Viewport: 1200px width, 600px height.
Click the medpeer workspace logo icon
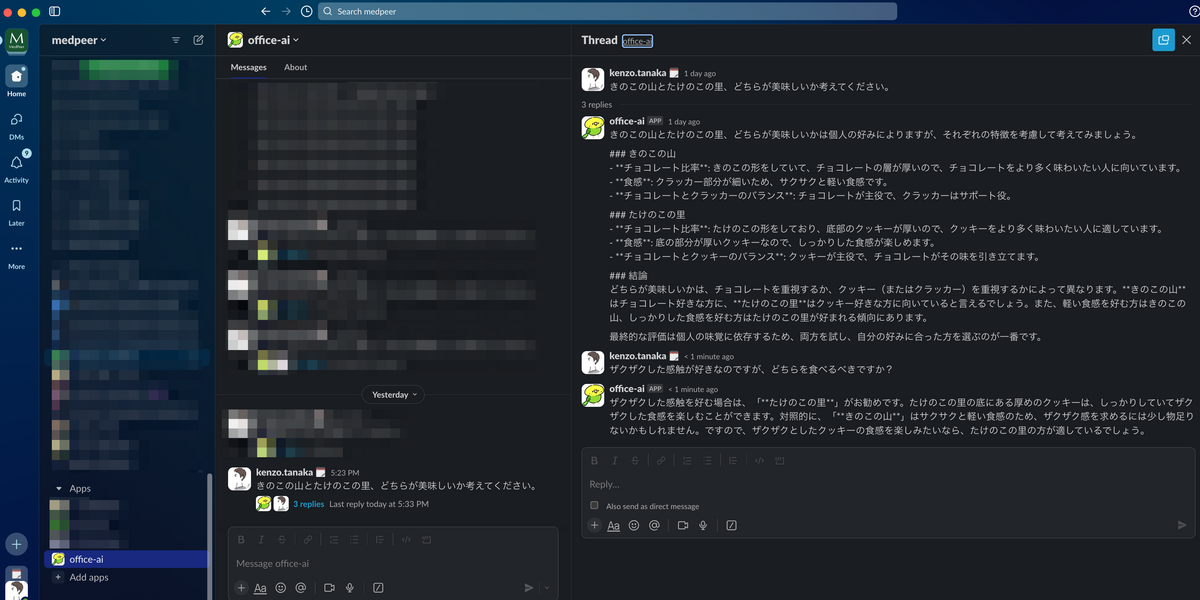(x=16, y=41)
